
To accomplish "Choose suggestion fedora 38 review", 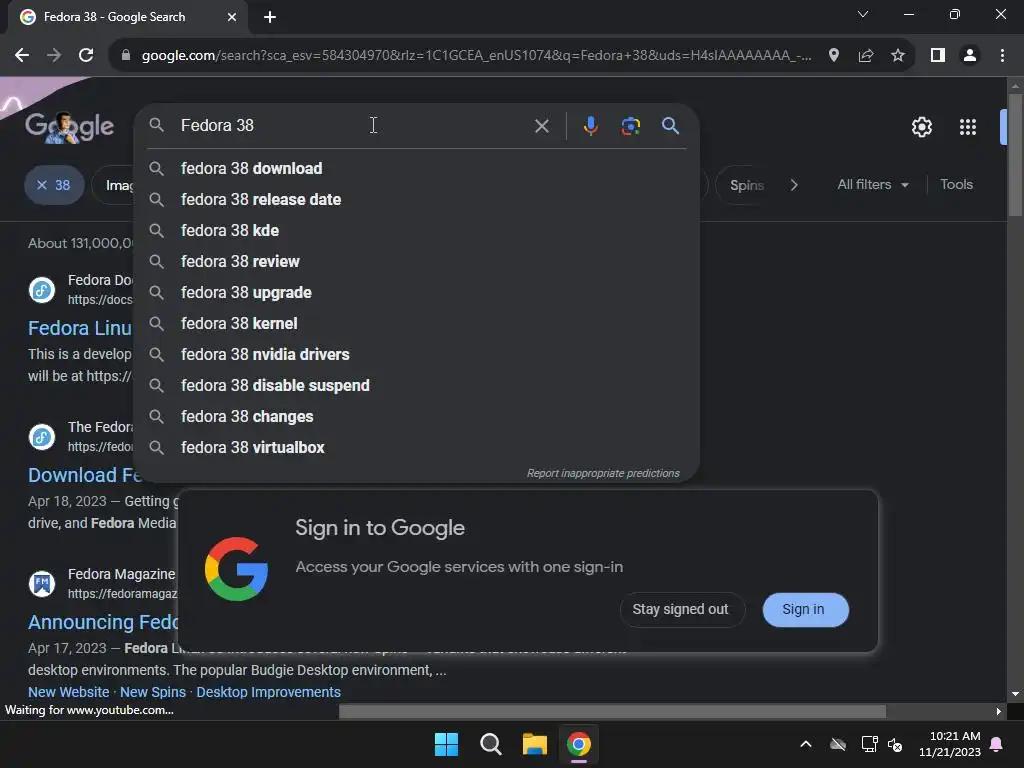I will tap(417, 261).
